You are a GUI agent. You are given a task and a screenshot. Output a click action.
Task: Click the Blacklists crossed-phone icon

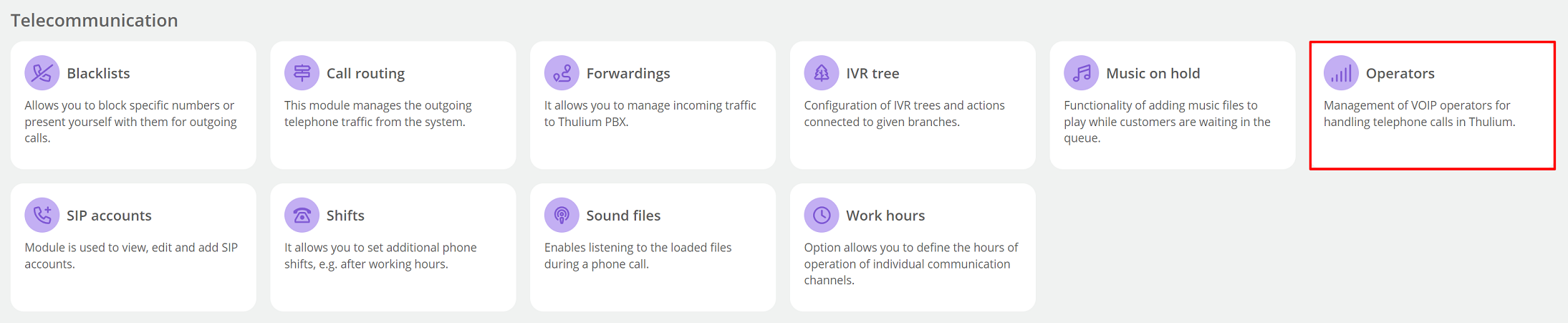42,73
